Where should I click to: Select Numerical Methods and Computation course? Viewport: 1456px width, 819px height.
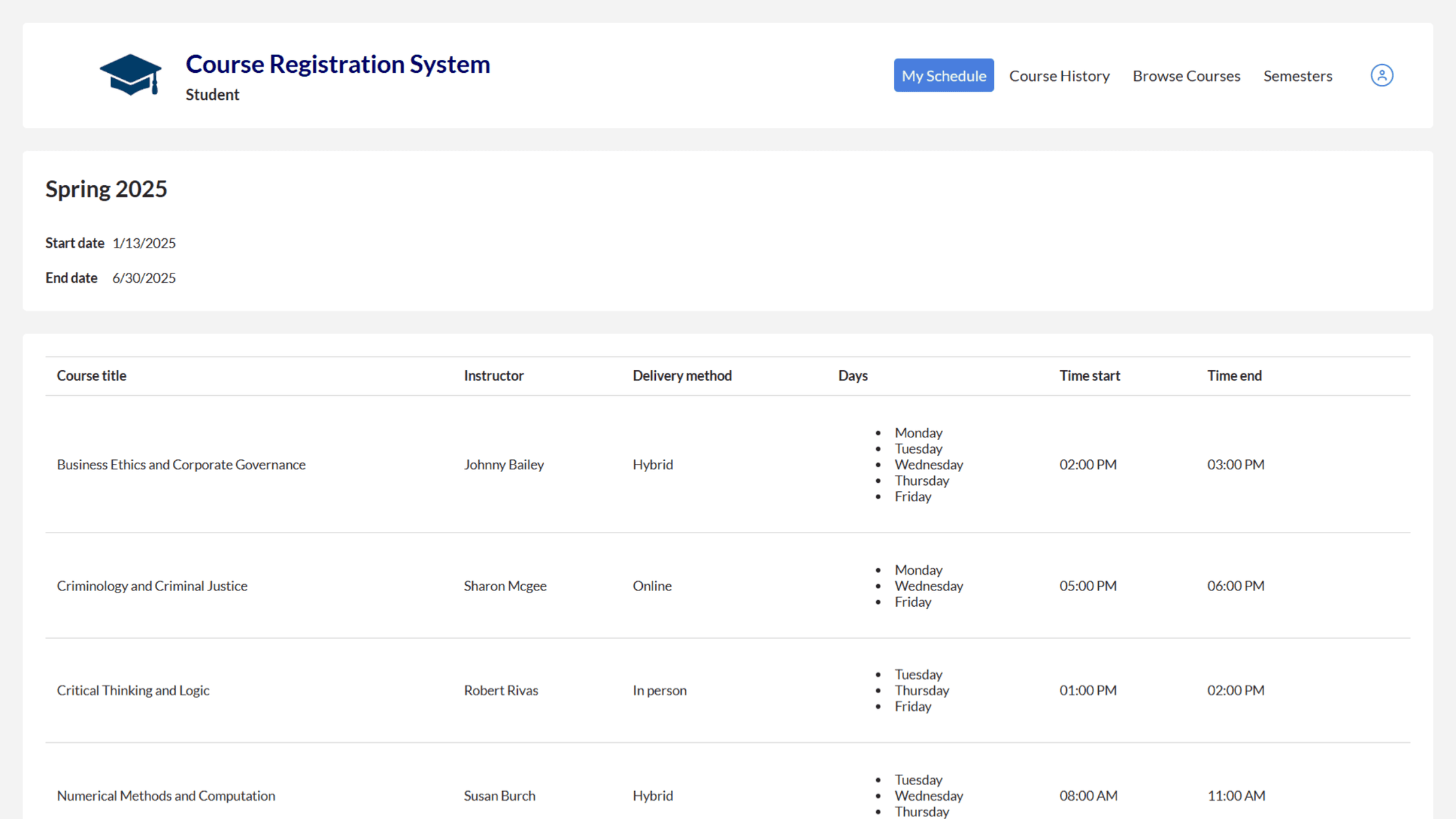[x=166, y=796]
